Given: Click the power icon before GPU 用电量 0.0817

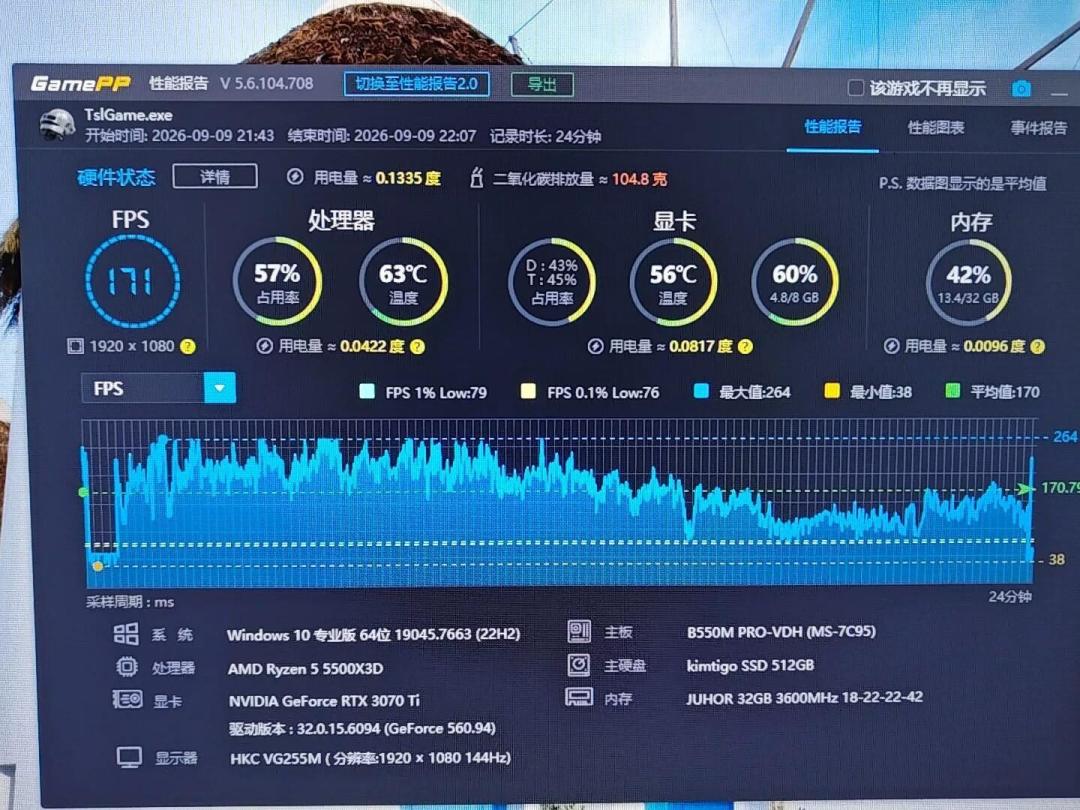Looking at the screenshot, I should (x=596, y=346).
